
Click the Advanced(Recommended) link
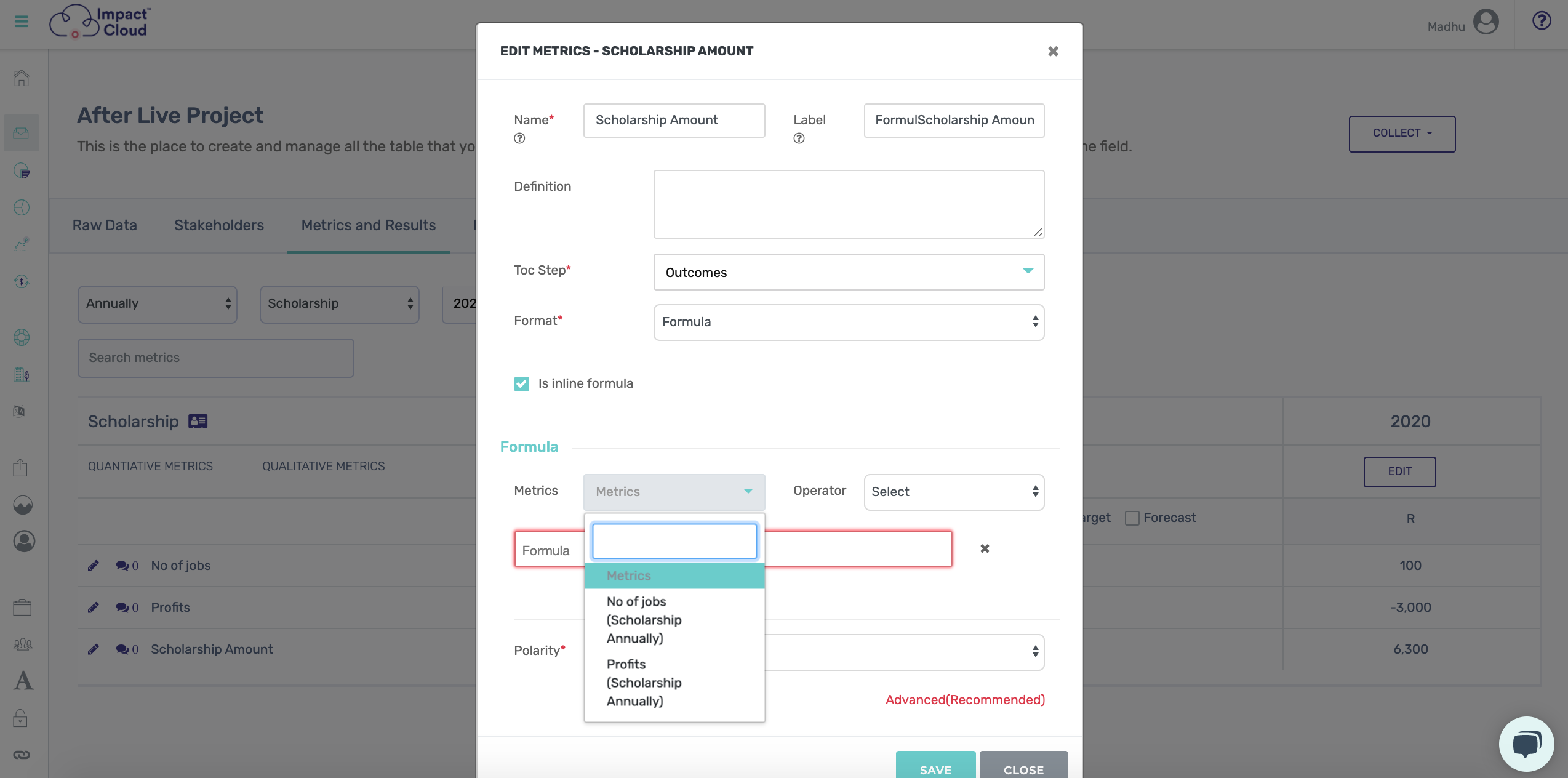pos(965,700)
